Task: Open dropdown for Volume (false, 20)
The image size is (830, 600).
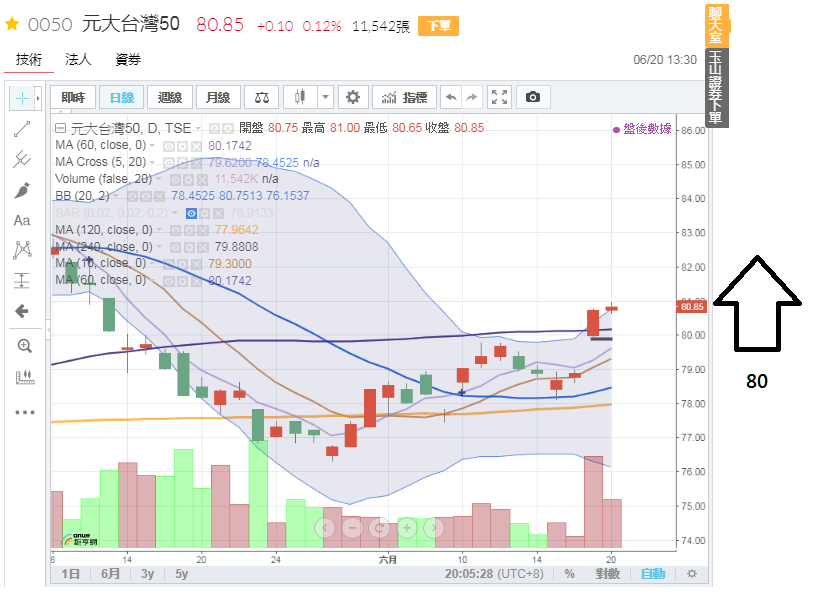Action: pos(159,179)
